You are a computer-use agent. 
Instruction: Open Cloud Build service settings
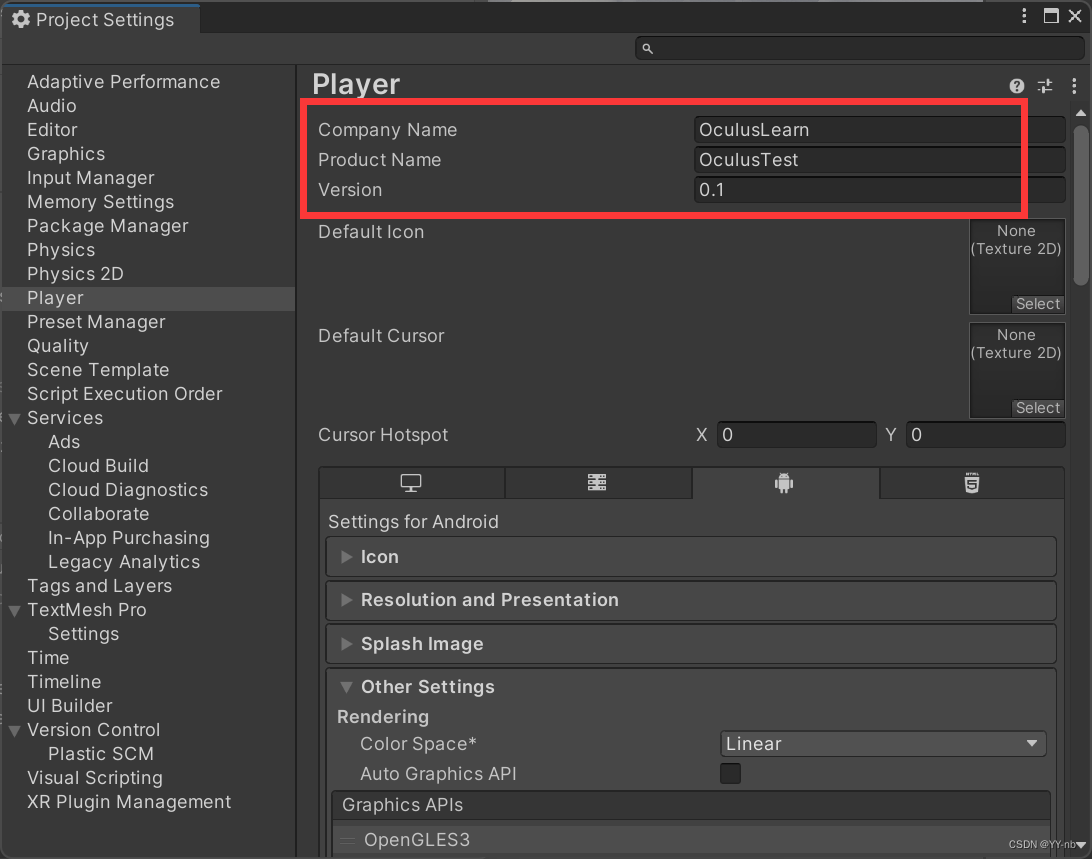[x=98, y=466]
